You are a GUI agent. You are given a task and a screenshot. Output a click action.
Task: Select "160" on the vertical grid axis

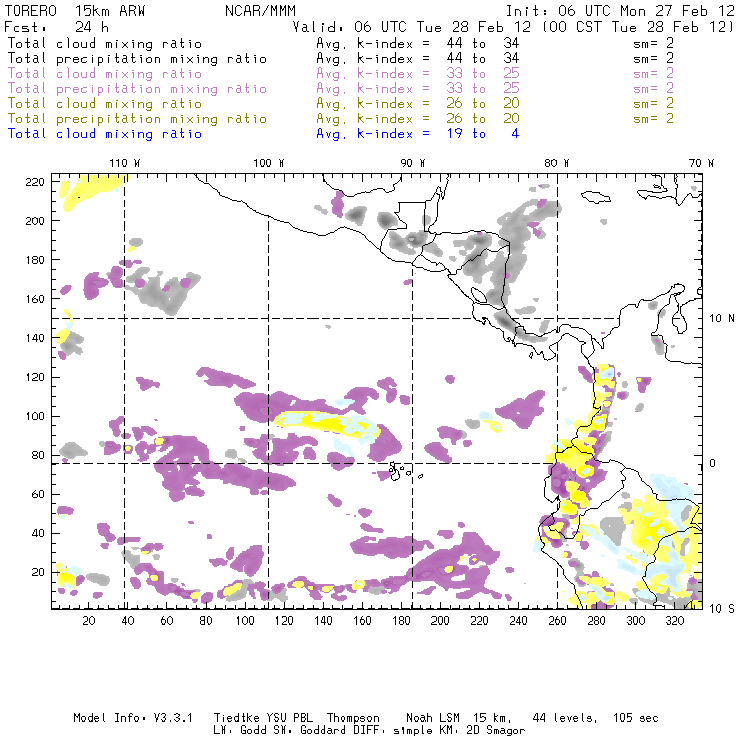[35, 299]
